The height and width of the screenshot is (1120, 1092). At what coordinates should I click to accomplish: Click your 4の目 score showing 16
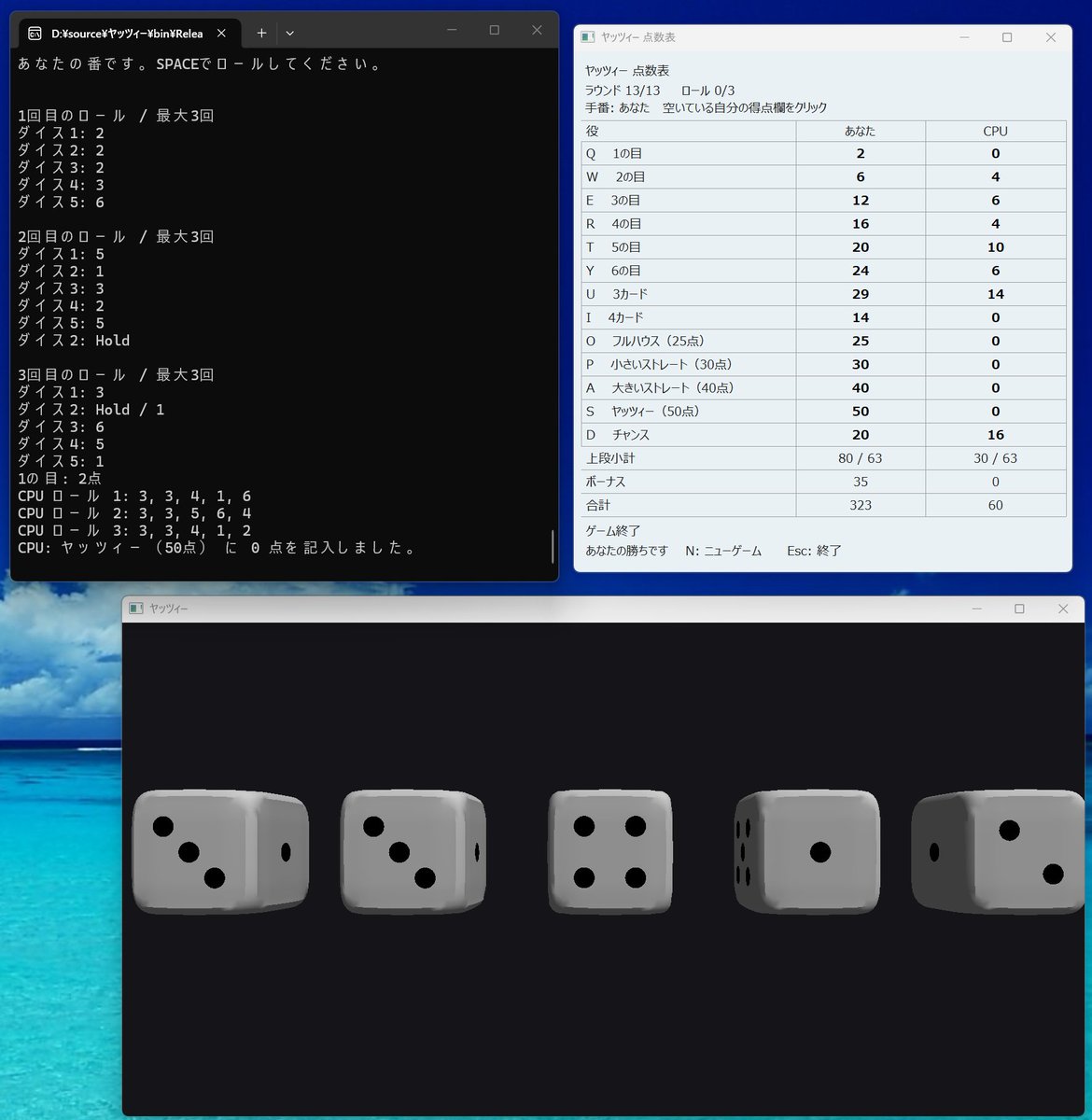(x=861, y=223)
